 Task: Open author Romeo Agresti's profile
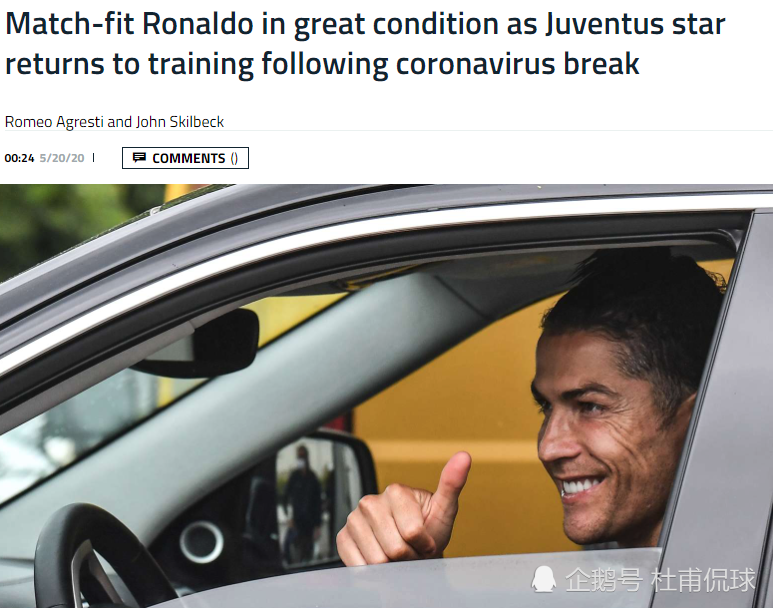pos(54,122)
